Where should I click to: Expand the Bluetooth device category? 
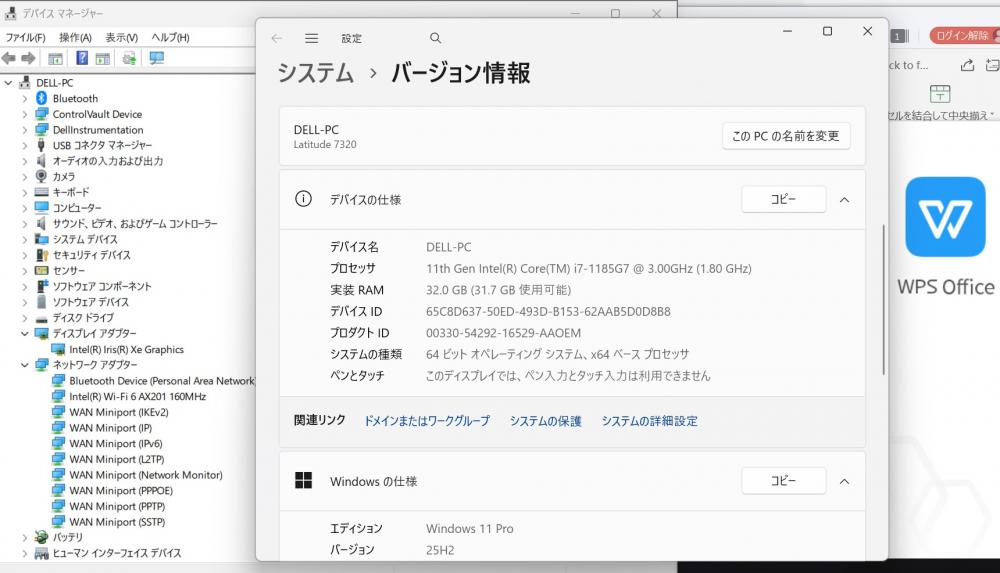click(x=25, y=99)
